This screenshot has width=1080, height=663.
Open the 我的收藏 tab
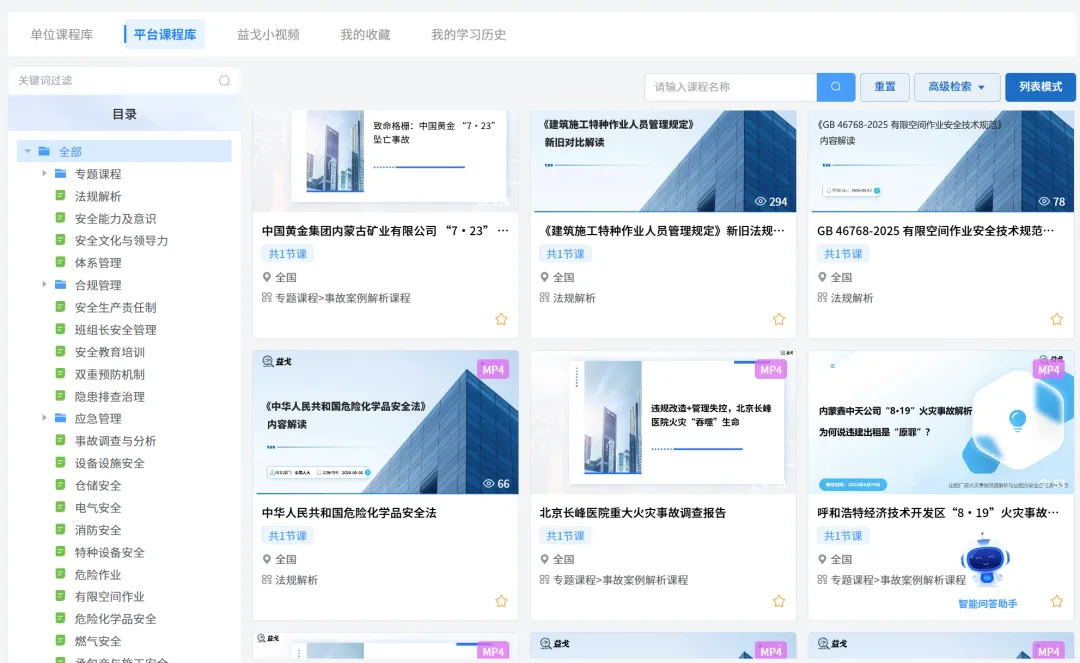point(365,34)
